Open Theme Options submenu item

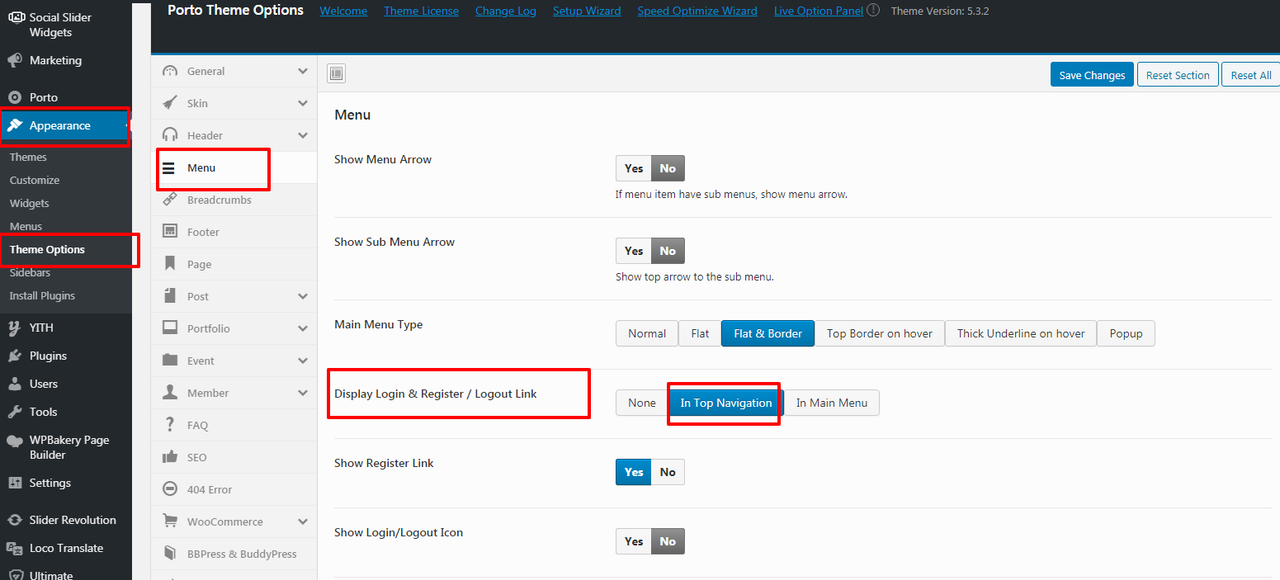coord(47,249)
